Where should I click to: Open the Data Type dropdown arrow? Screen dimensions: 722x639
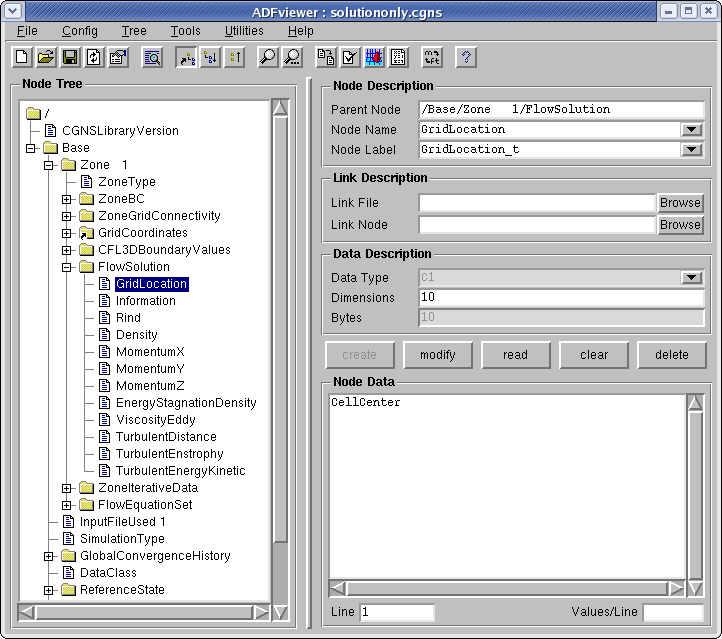pos(691,278)
